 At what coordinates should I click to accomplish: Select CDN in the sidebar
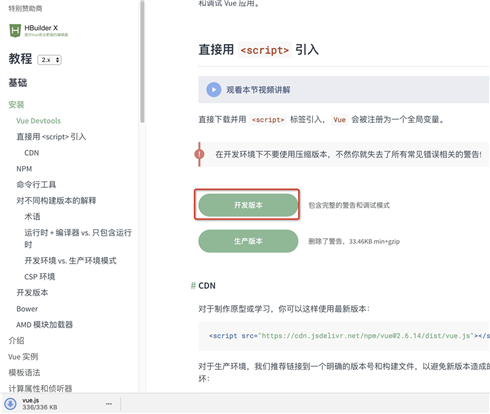[32, 153]
